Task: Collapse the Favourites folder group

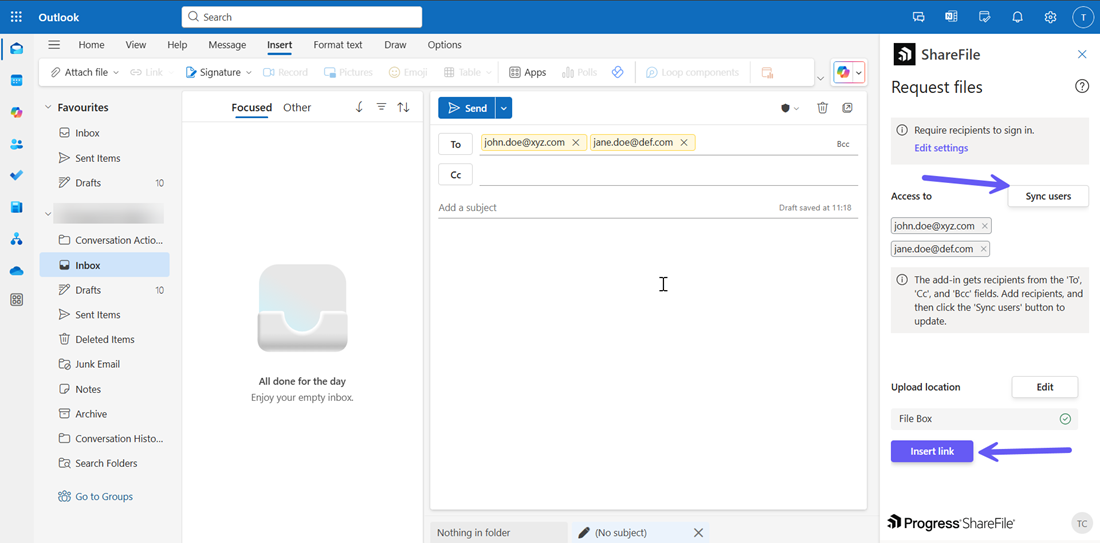Action: tap(47, 107)
